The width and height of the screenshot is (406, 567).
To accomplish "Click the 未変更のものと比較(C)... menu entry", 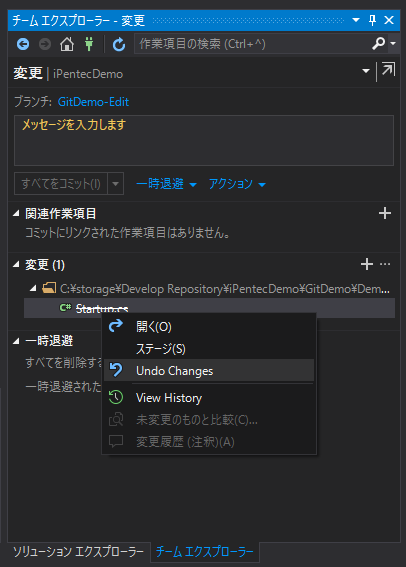I will tap(209, 420).
